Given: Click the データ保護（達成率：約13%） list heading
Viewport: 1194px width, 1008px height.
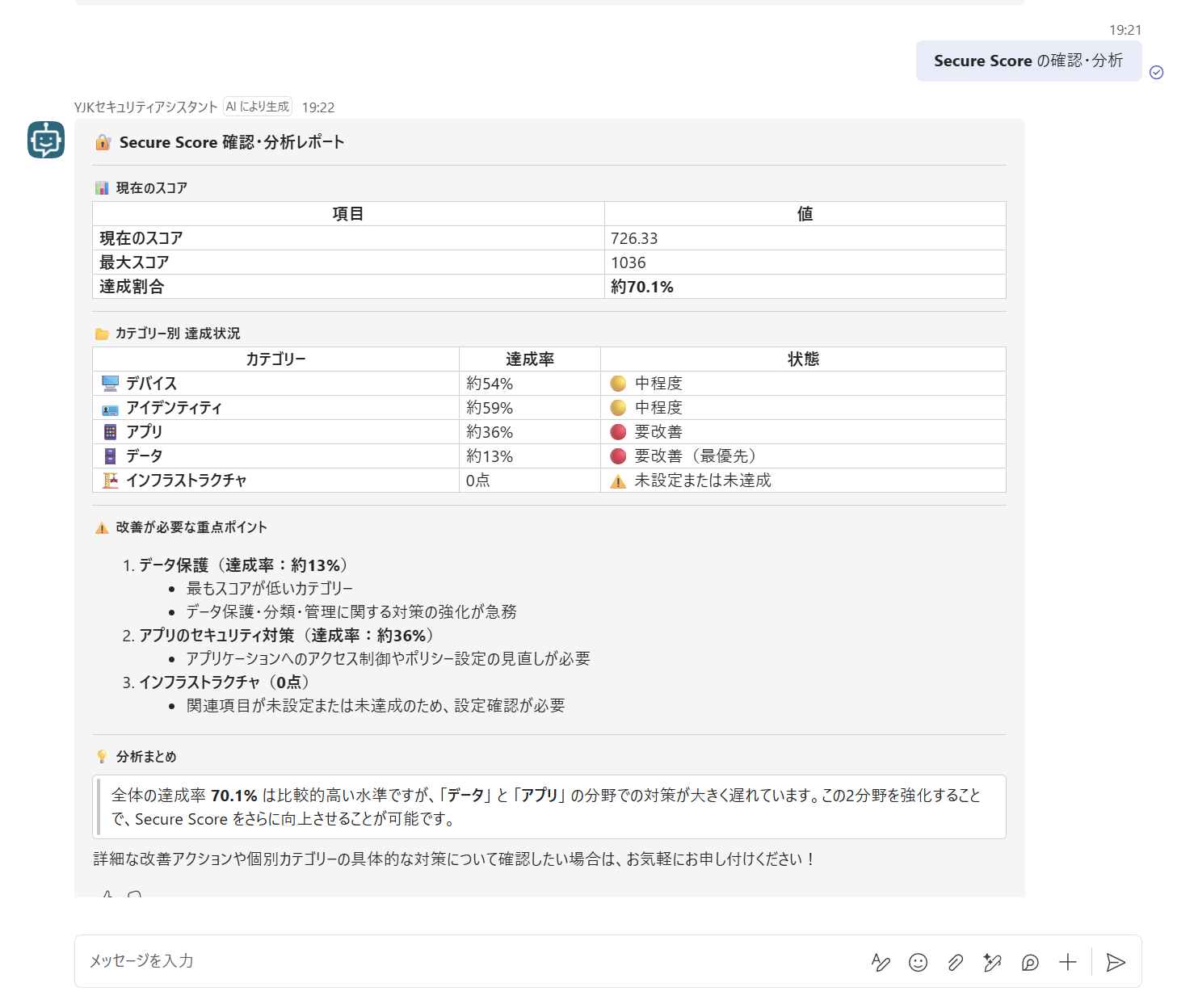Looking at the screenshot, I should (243, 565).
